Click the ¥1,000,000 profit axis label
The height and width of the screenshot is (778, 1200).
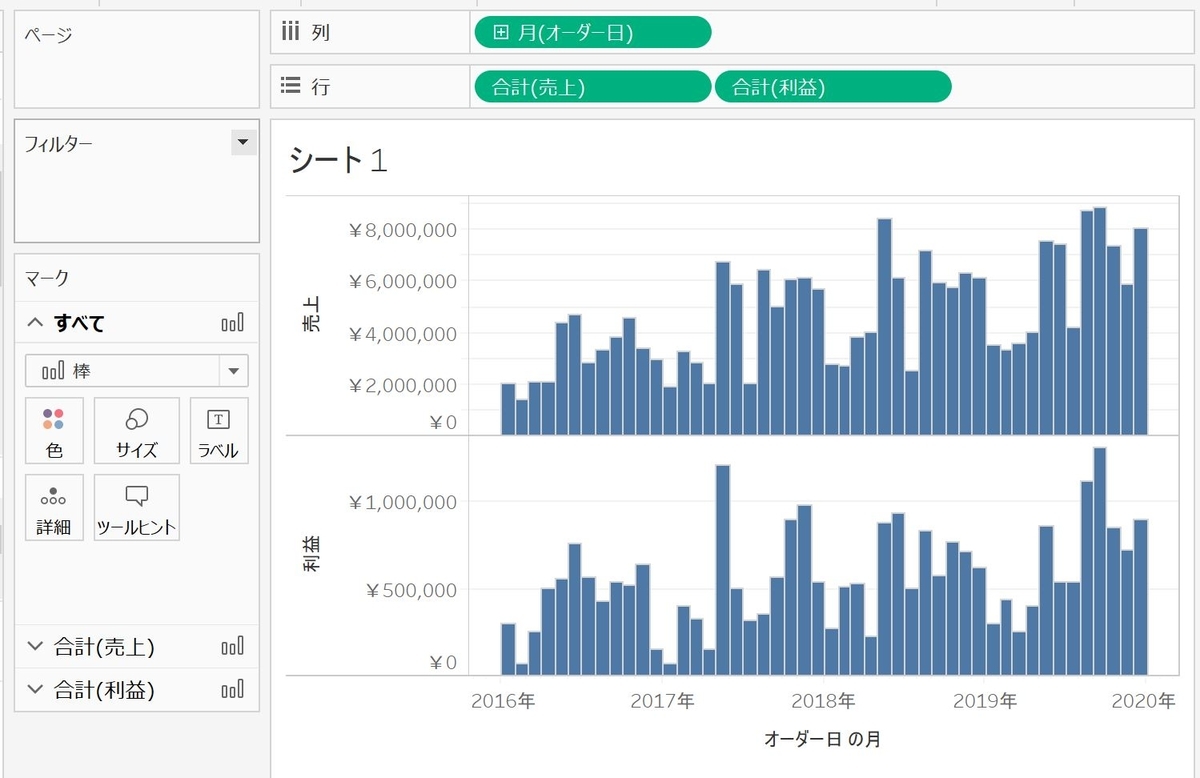click(x=402, y=502)
